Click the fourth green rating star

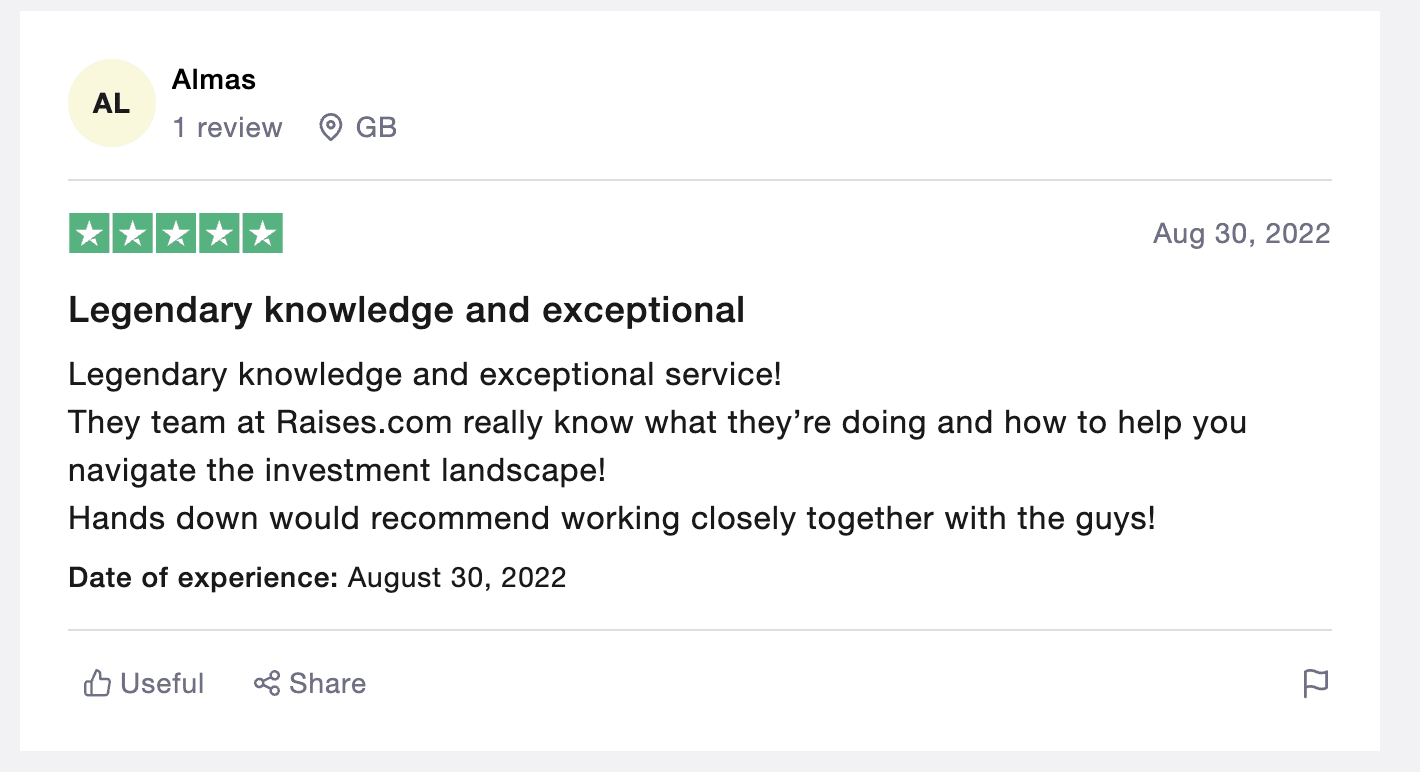[x=219, y=234]
